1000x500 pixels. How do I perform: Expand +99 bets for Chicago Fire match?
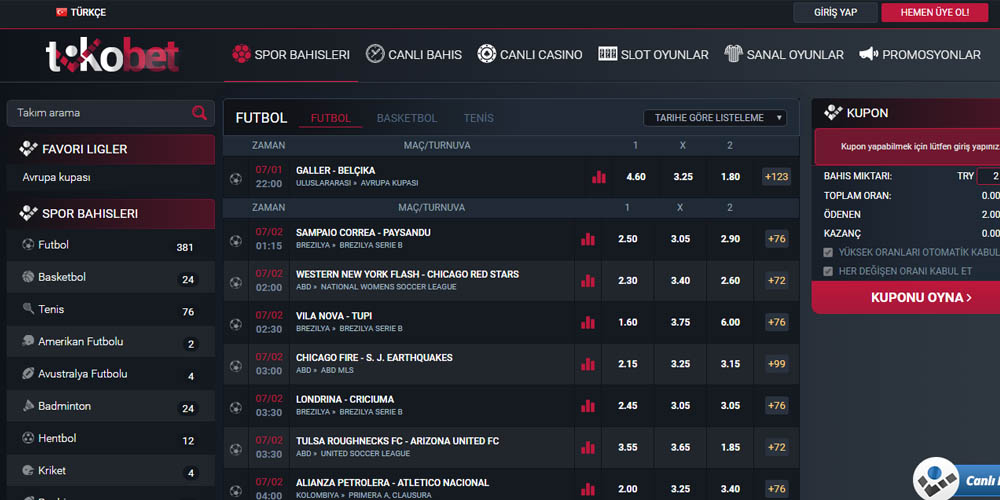tap(777, 364)
